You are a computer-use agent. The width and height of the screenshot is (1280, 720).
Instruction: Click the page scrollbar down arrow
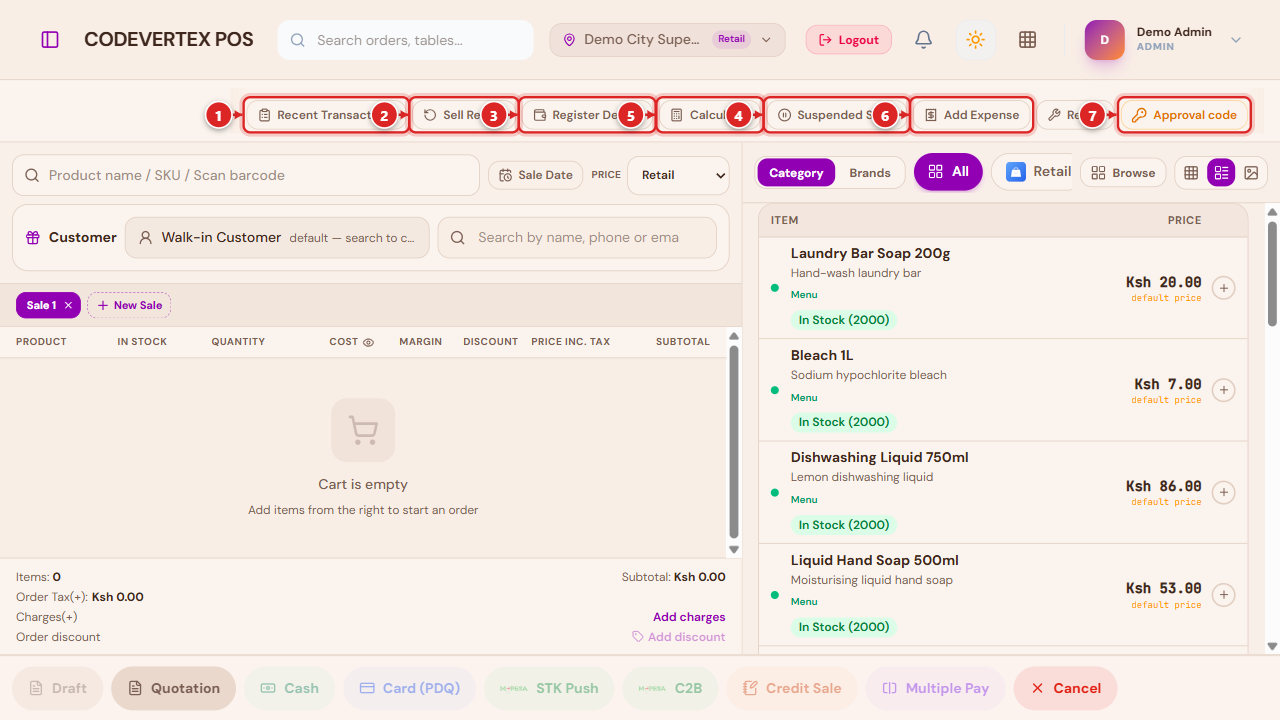[1272, 646]
